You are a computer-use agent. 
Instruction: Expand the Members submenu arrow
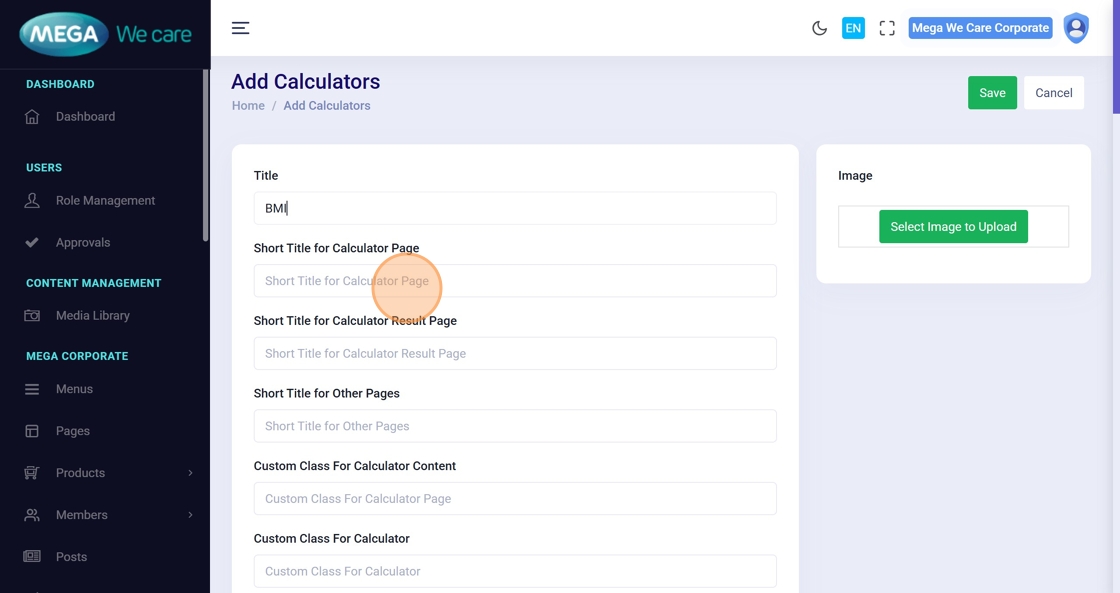coord(190,515)
